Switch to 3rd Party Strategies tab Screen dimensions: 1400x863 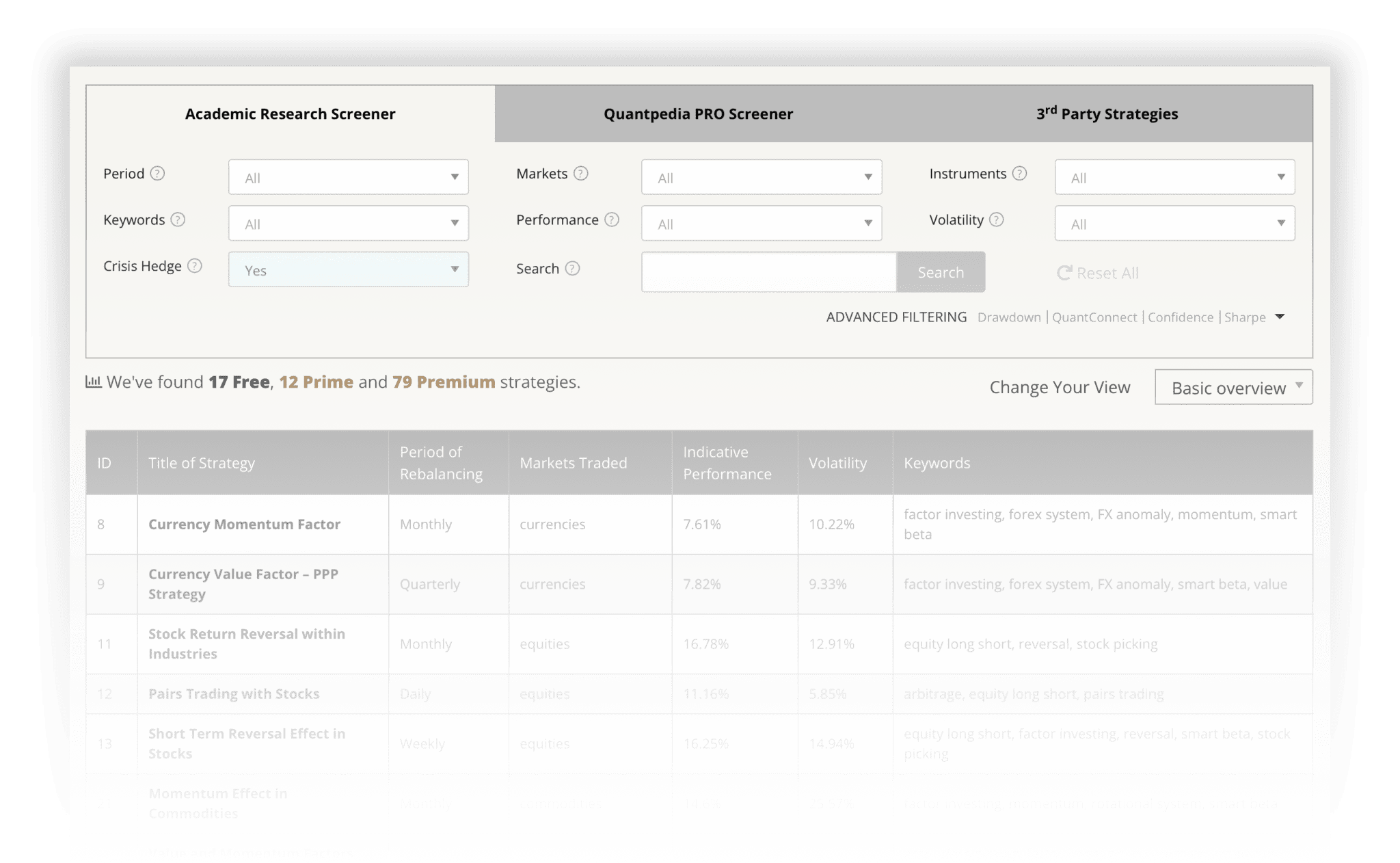[1107, 114]
